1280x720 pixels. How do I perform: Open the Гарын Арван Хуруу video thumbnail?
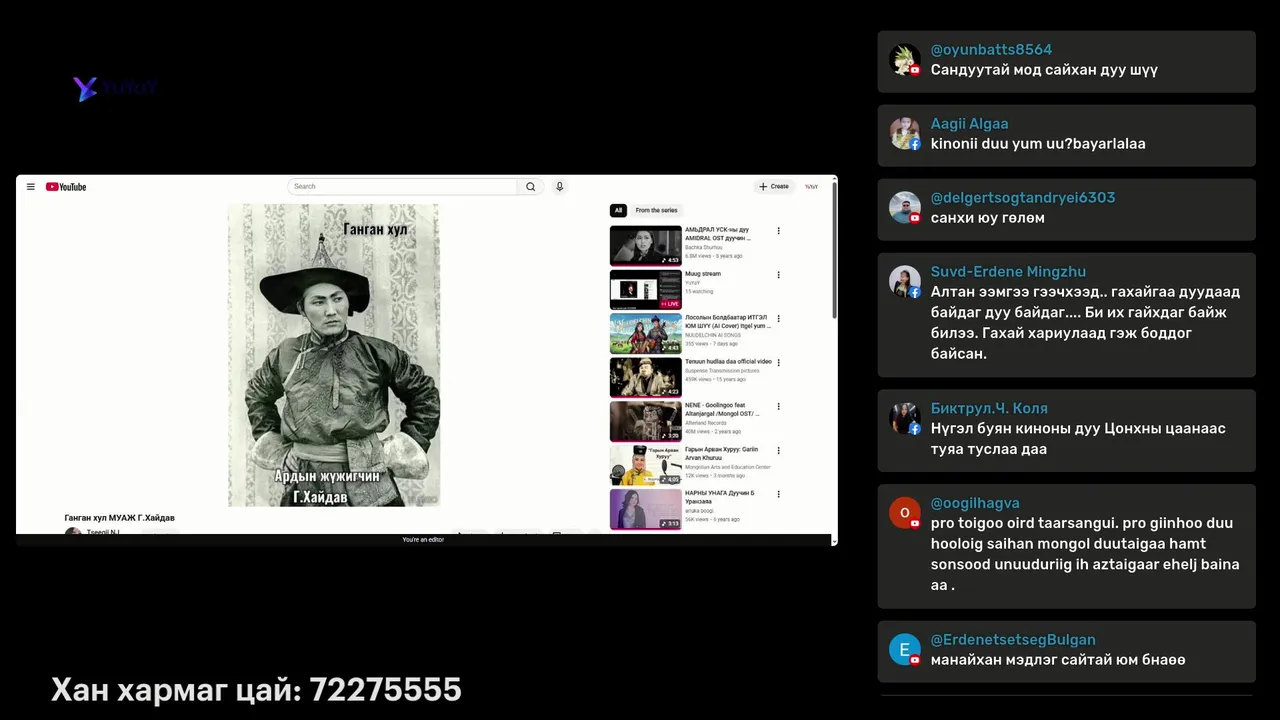click(x=646, y=465)
